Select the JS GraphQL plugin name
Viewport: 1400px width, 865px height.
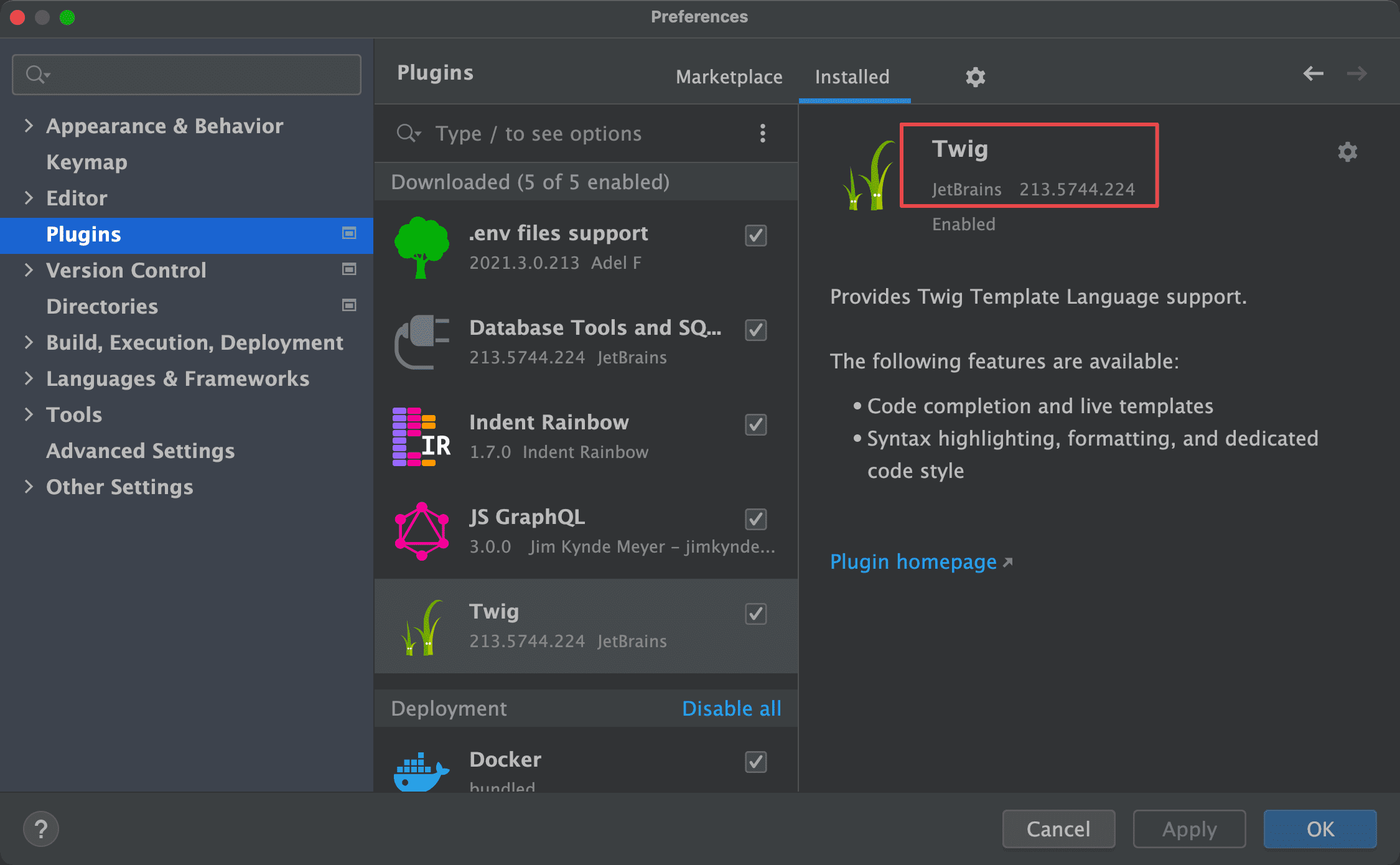[526, 517]
